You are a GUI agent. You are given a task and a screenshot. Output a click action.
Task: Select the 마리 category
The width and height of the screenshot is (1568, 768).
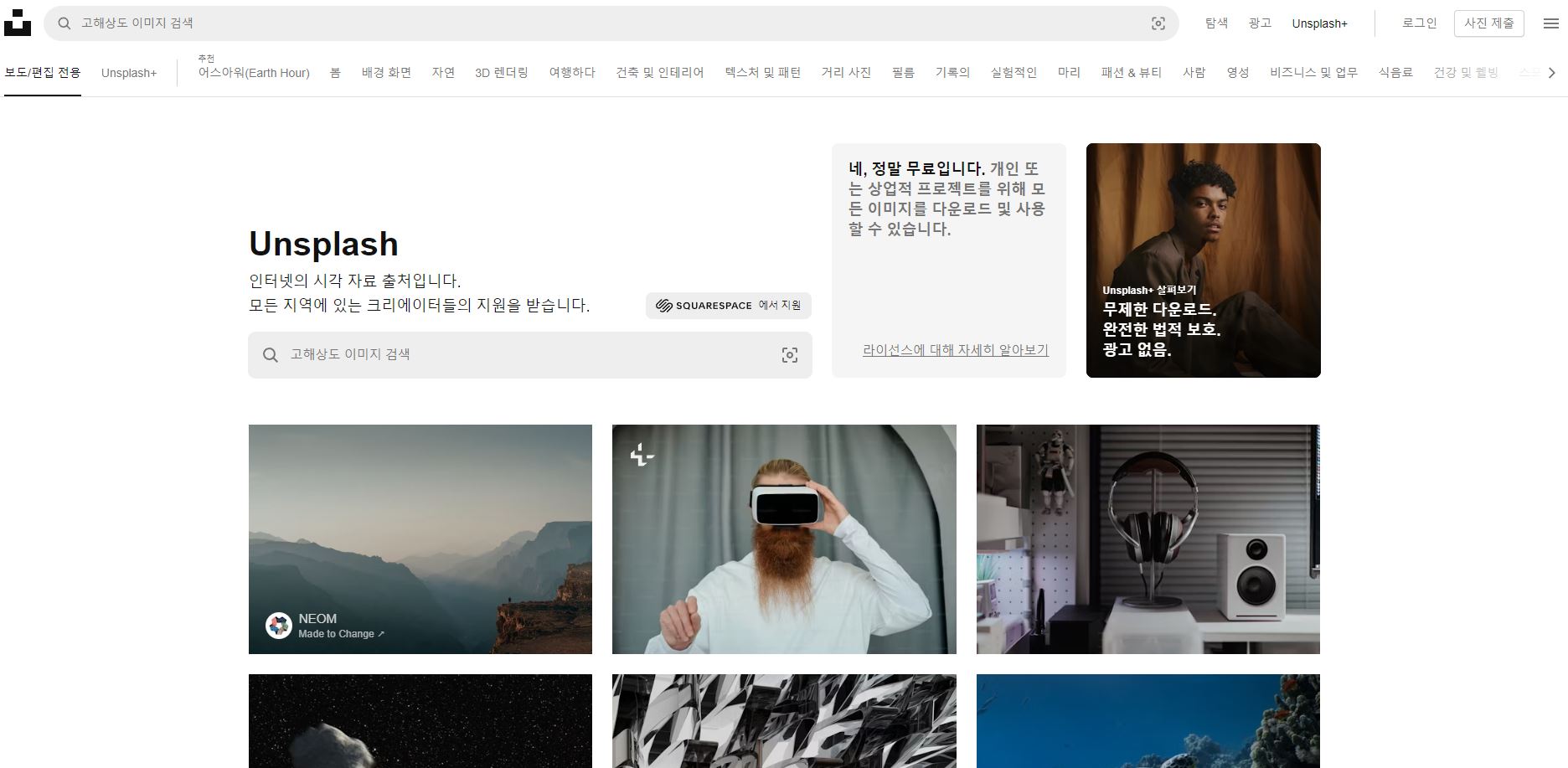1069,73
